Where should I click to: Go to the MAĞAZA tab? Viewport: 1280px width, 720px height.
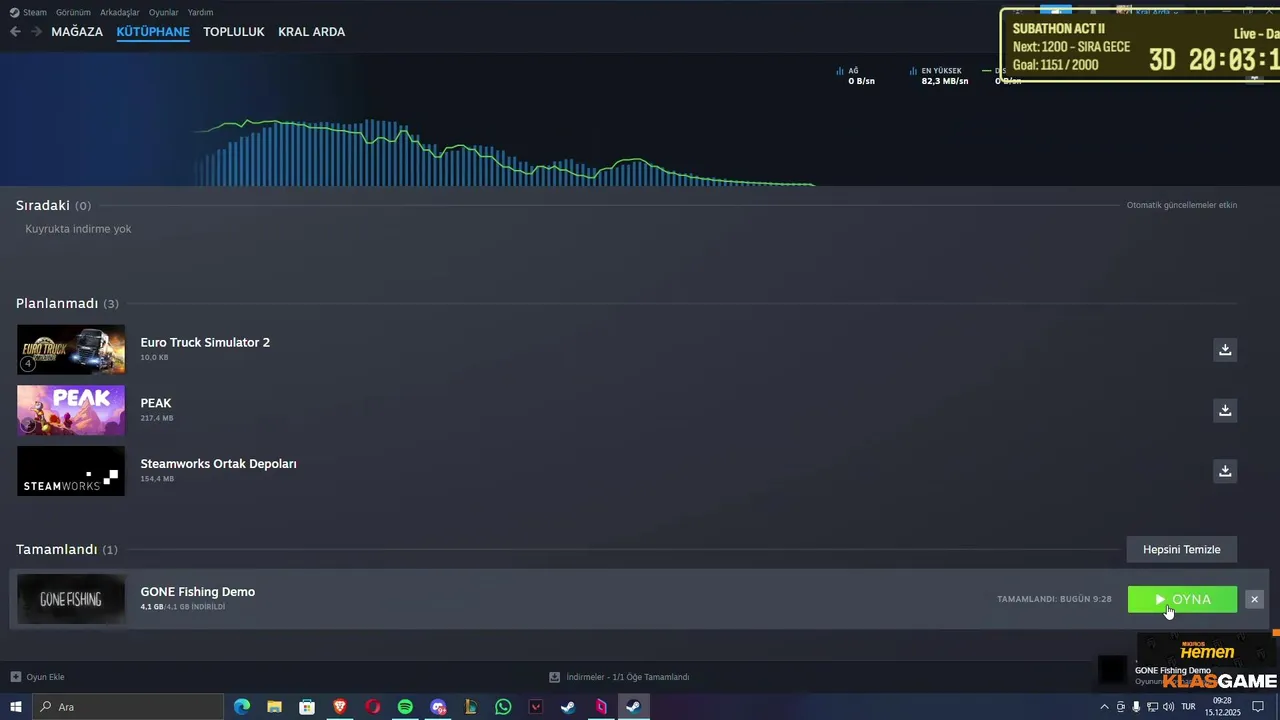coord(77,32)
